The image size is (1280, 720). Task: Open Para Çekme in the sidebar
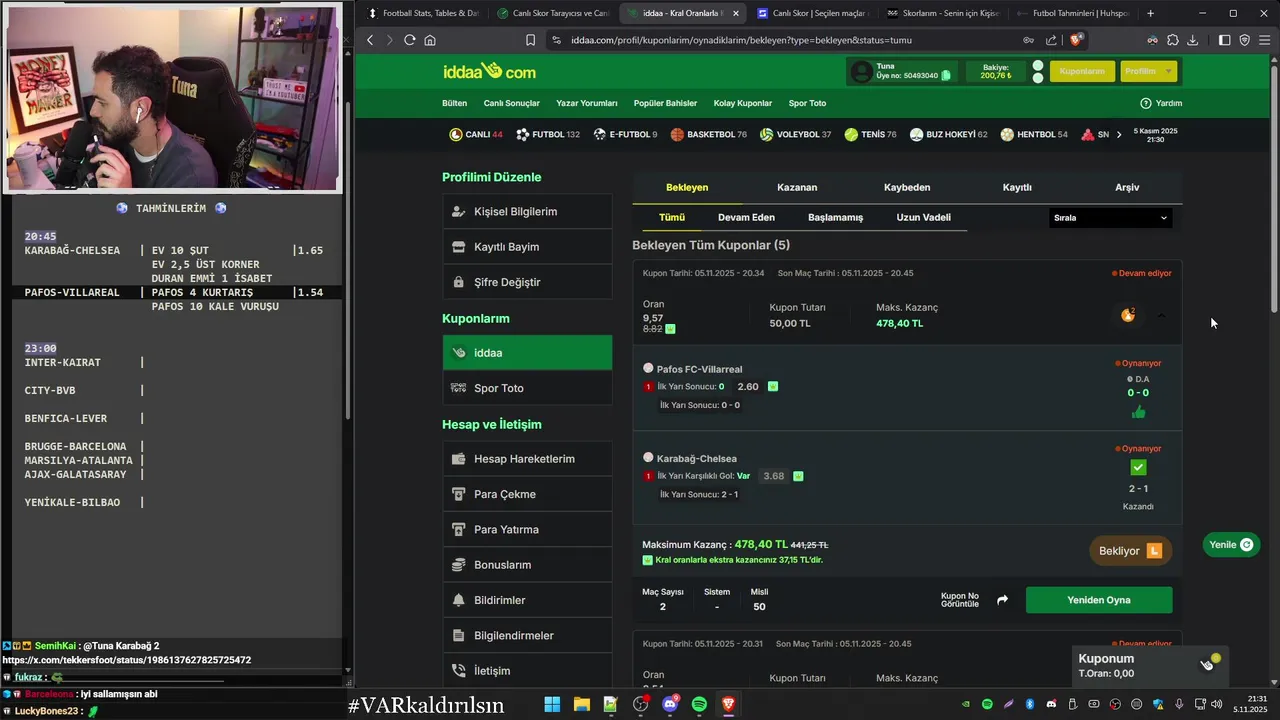[527, 494]
